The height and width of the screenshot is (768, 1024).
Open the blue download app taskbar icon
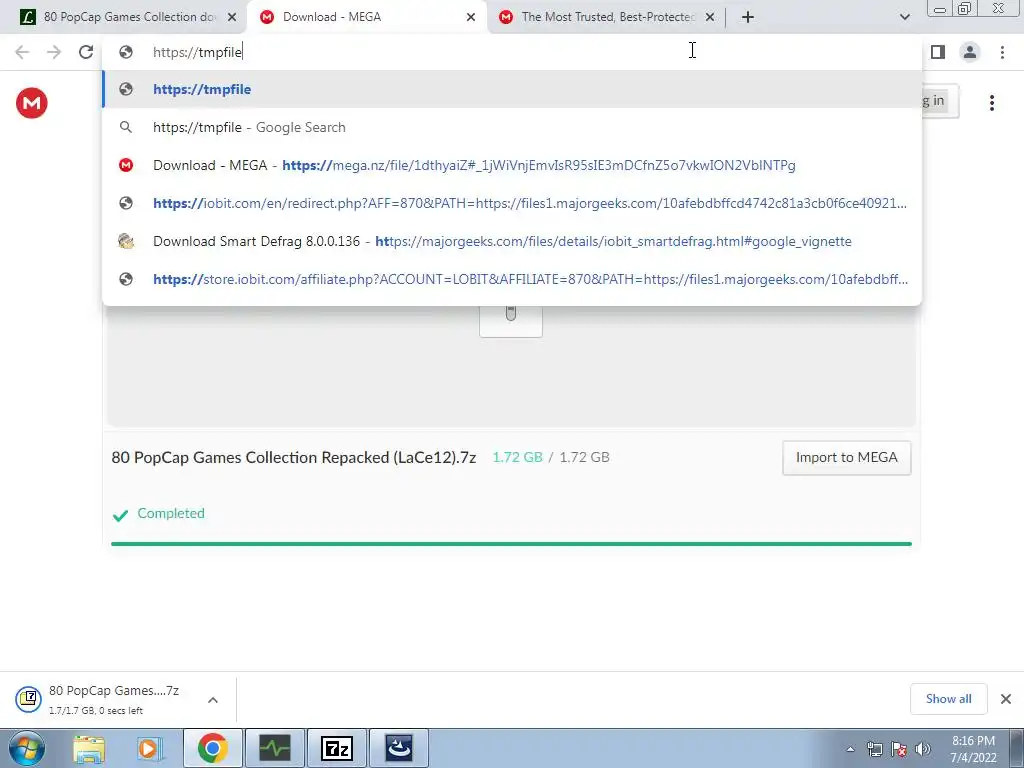pos(399,748)
